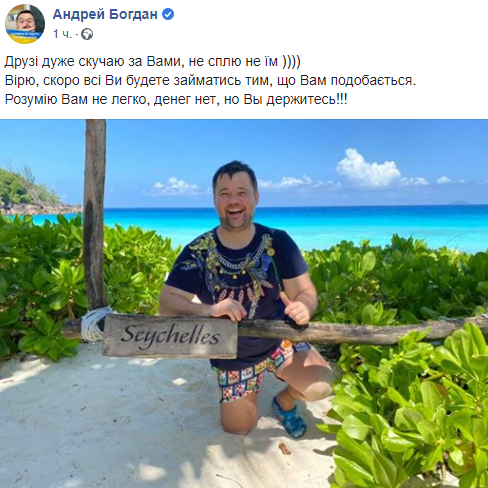Click the wooden Seychelles sign in the photo

point(170,336)
